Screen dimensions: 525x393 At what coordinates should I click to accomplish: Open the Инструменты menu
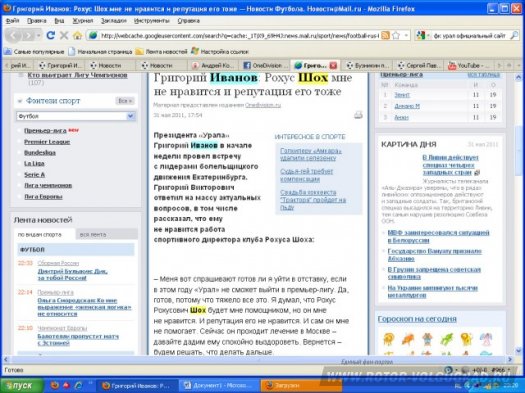pos(152,21)
